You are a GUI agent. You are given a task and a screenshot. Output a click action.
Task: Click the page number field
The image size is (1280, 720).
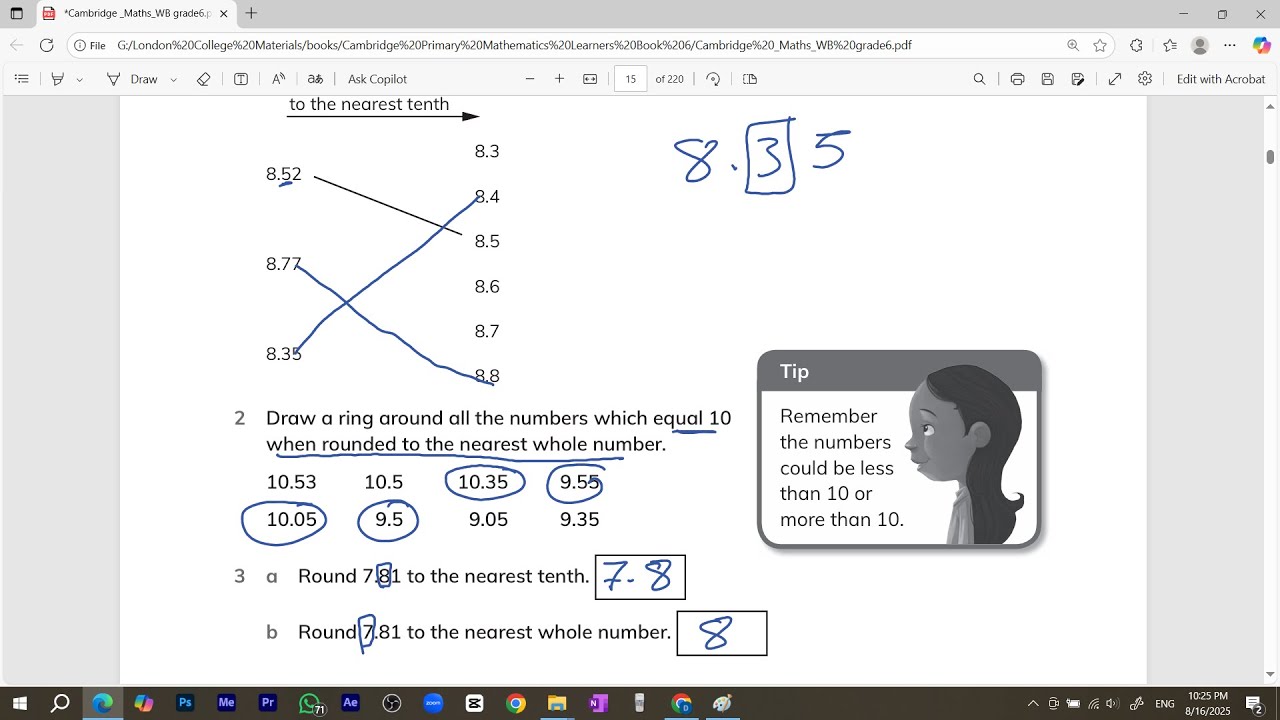click(631, 79)
